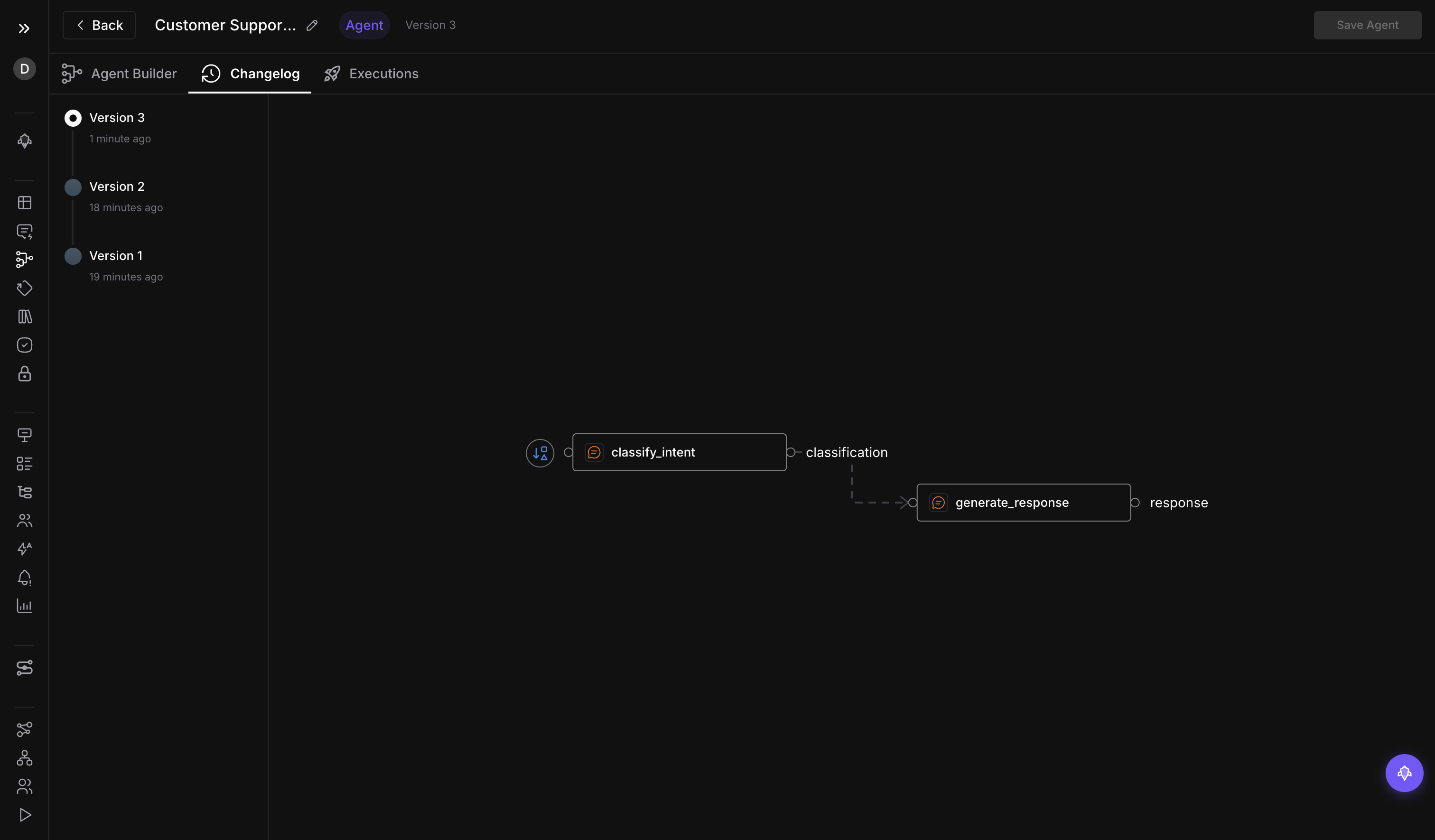Select the rocket launch icon in sidebar
This screenshot has height=840, width=1435.
25,141
